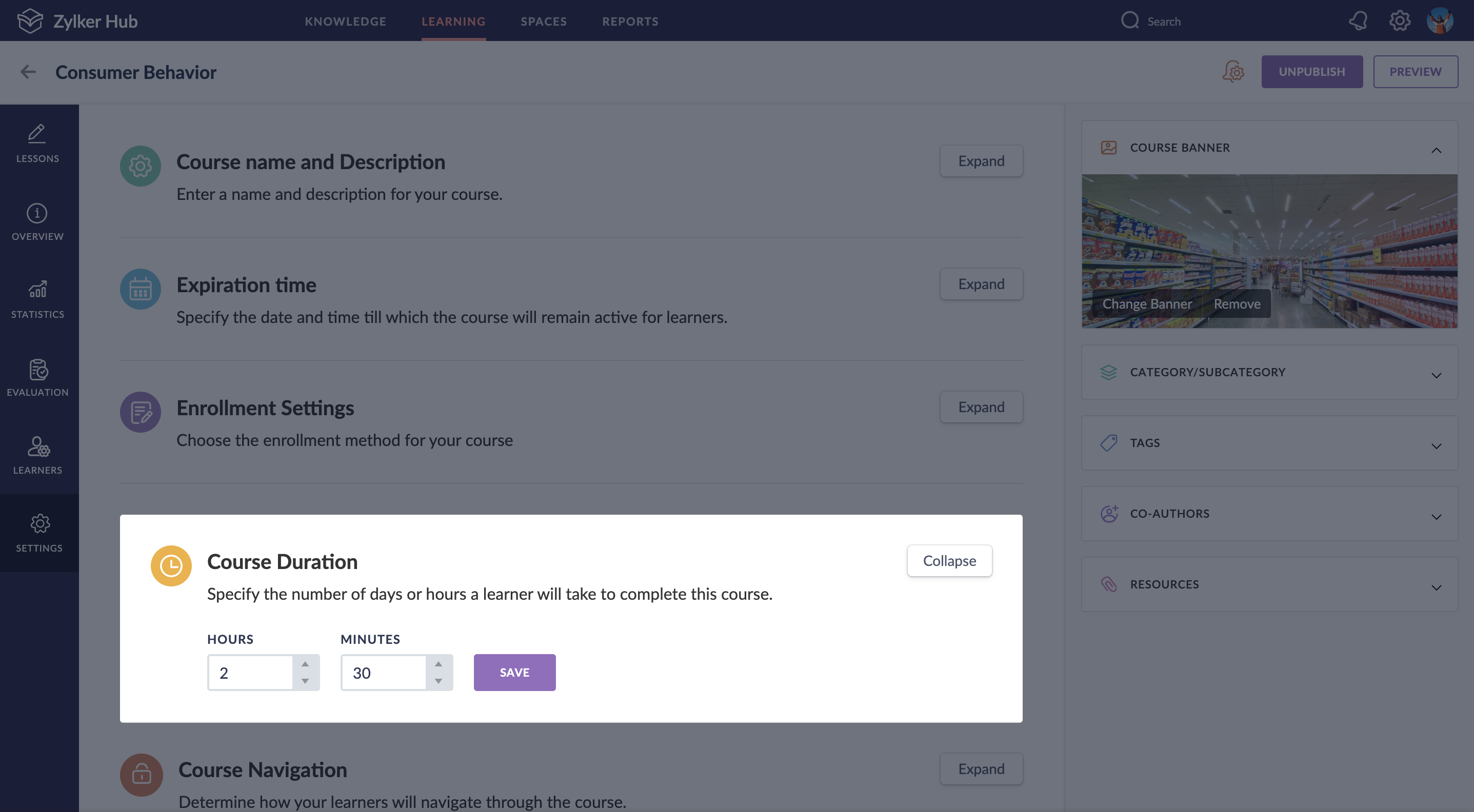Increase minutes with the up stepper arrow
This screenshot has height=812, width=1474.
(439, 664)
